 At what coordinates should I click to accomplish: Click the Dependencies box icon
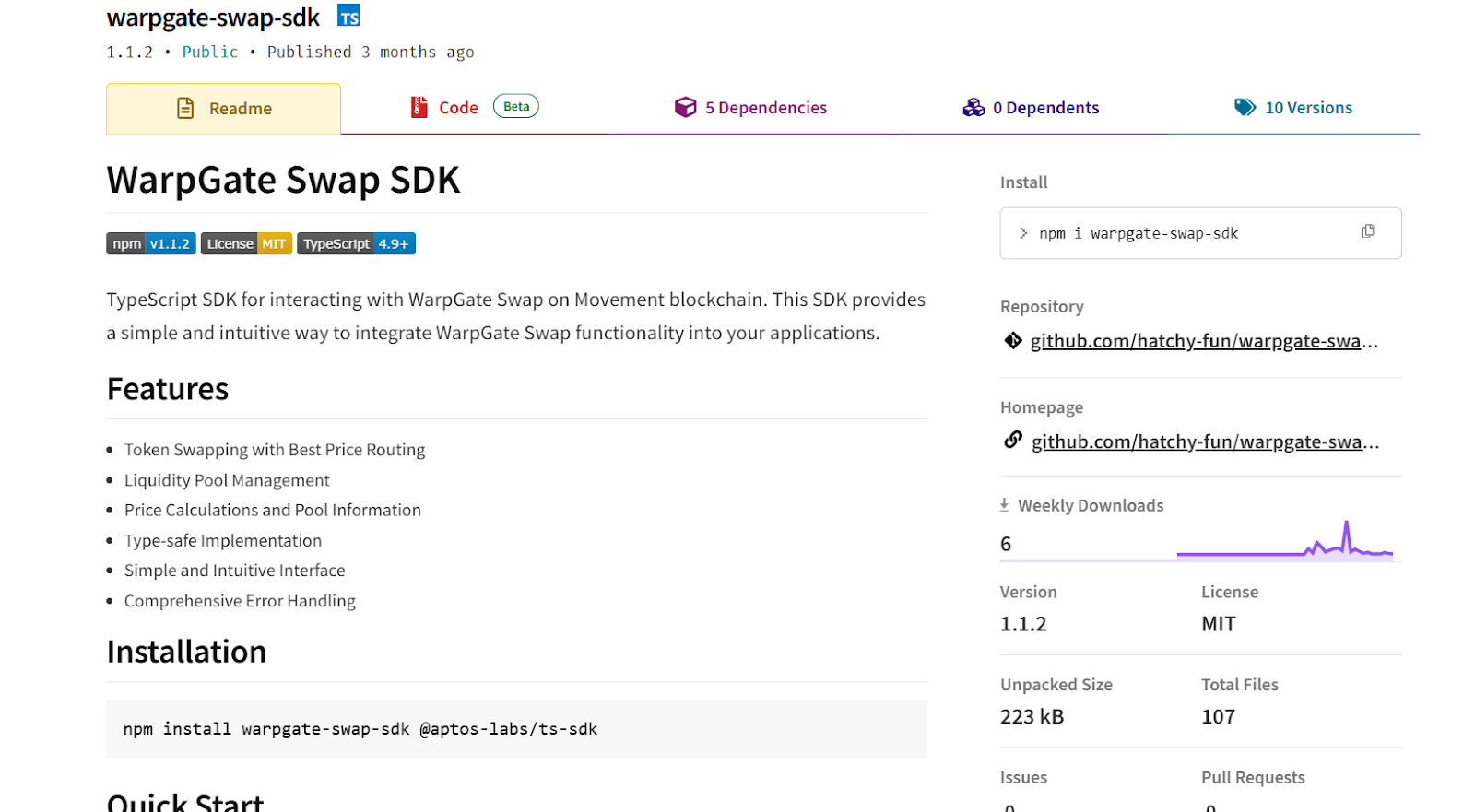685,108
